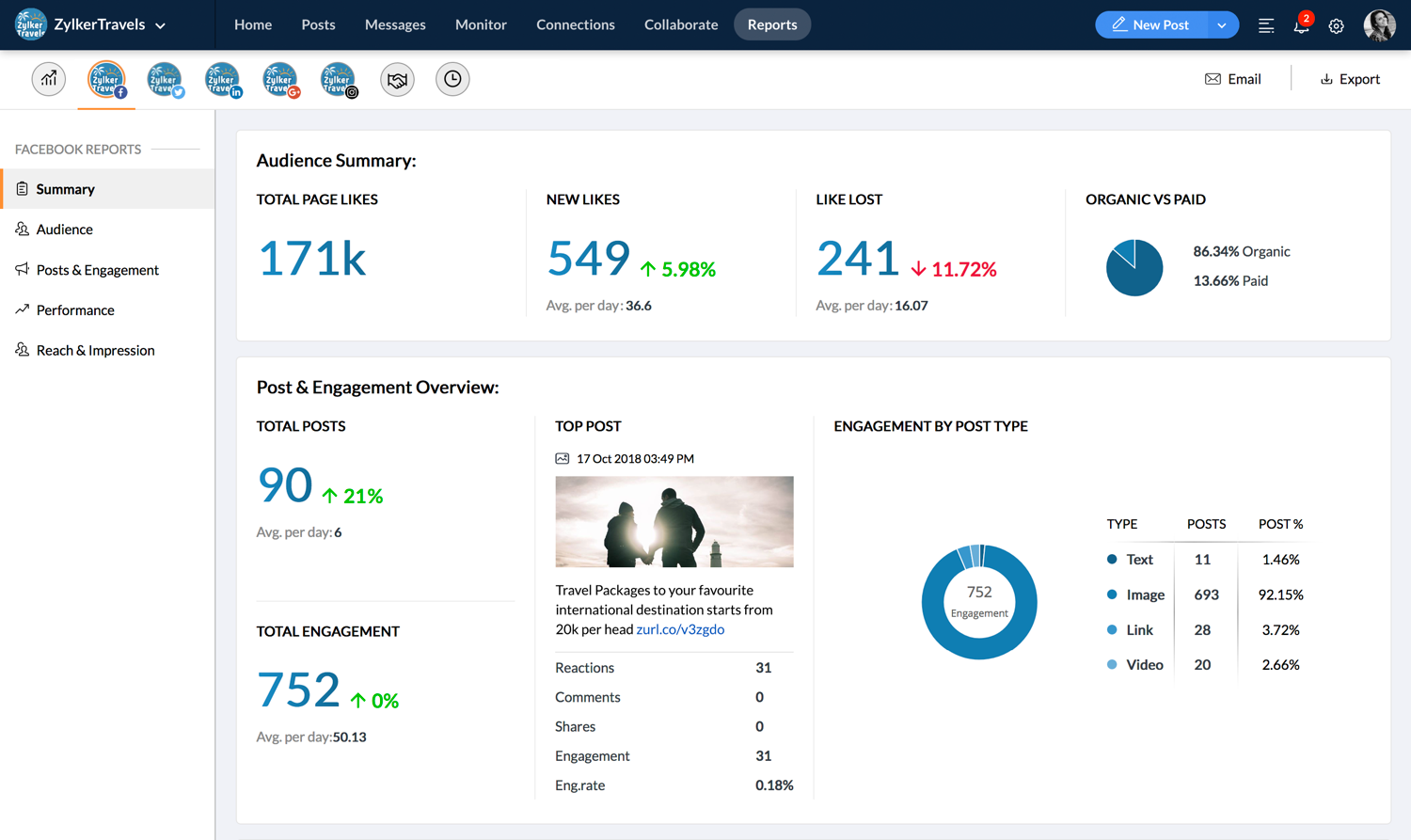Click the 90 total posts value
Viewport: 1411px width, 840px height.
coord(284,484)
